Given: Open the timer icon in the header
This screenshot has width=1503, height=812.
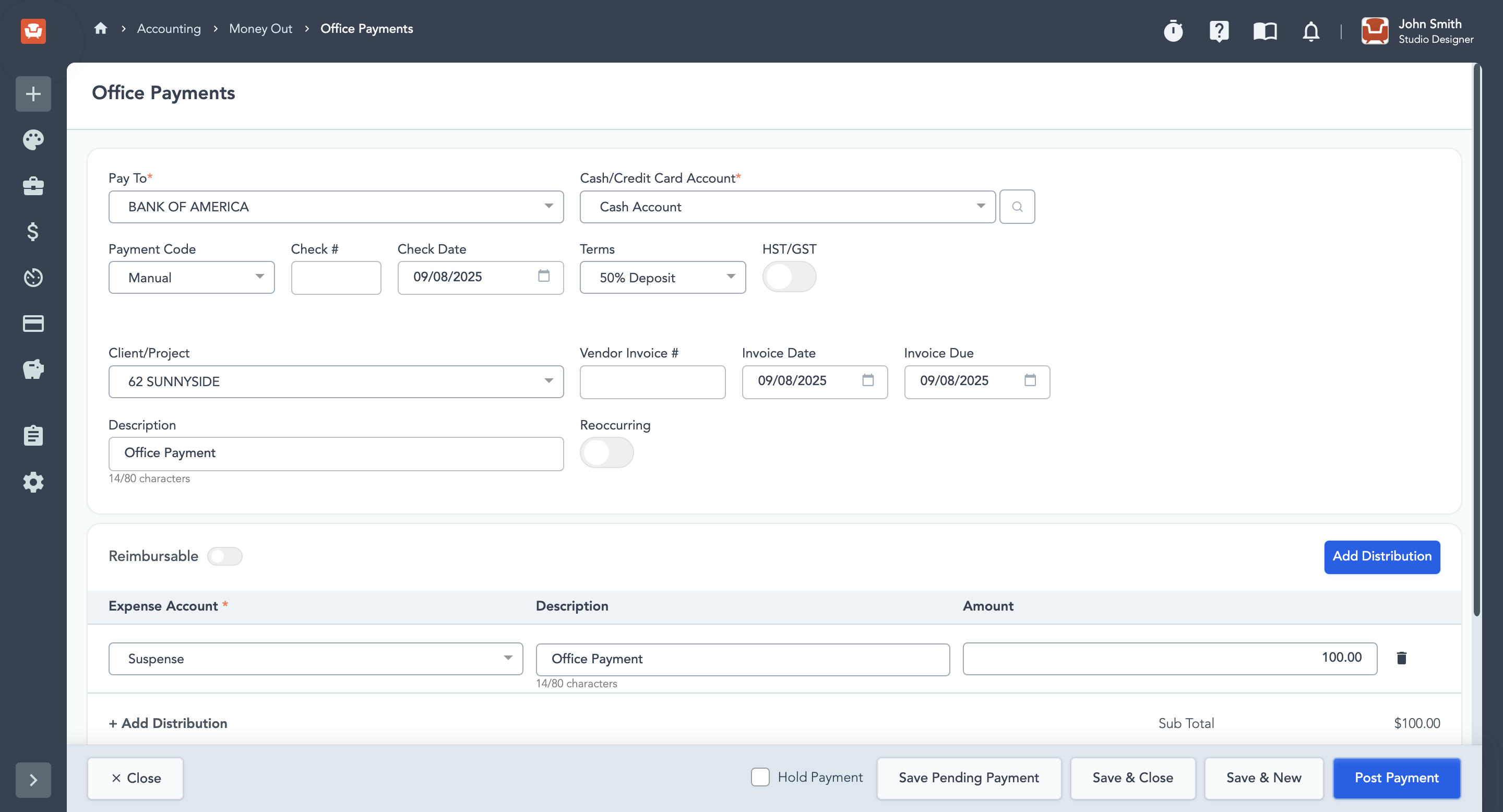Looking at the screenshot, I should pos(1173,30).
